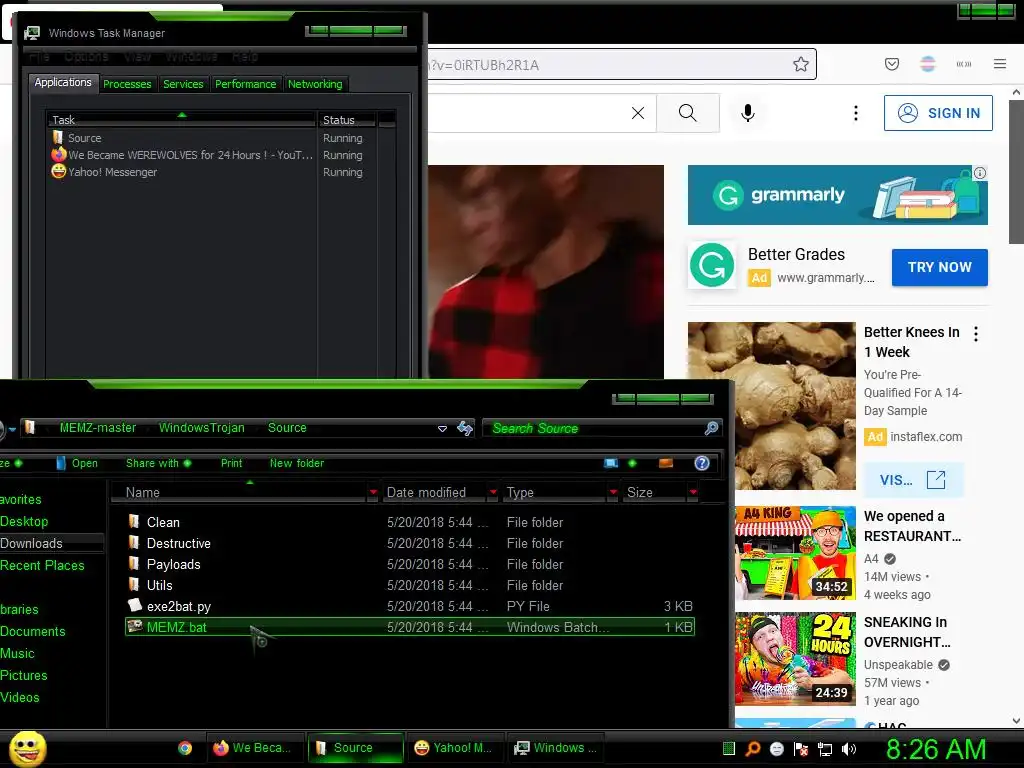Refresh the Explorer folder view
Image resolution: width=1024 pixels, height=768 pixels.
tap(464, 428)
